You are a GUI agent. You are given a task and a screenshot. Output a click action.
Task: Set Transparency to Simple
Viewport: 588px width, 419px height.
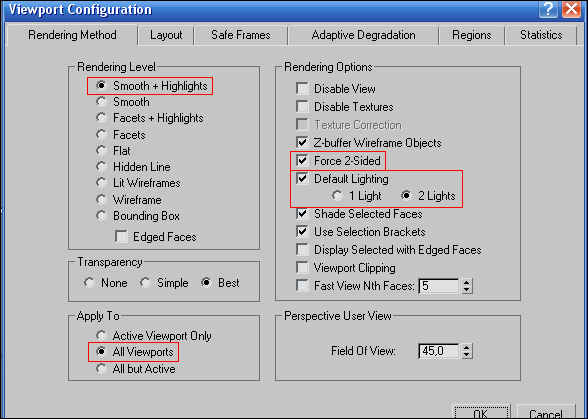click(x=146, y=282)
